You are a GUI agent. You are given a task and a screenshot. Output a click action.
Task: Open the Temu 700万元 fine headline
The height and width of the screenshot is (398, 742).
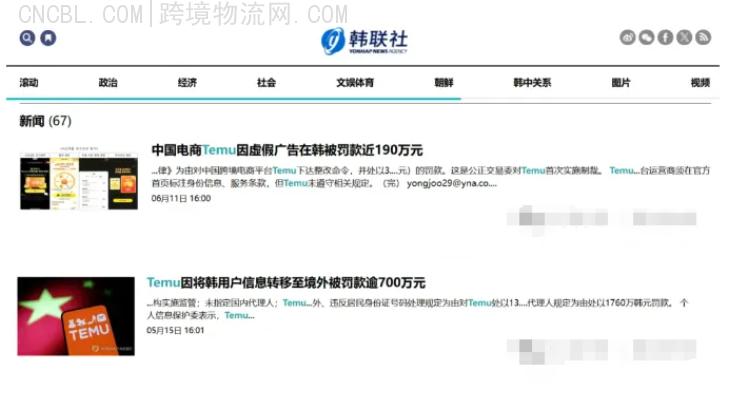[286, 283]
